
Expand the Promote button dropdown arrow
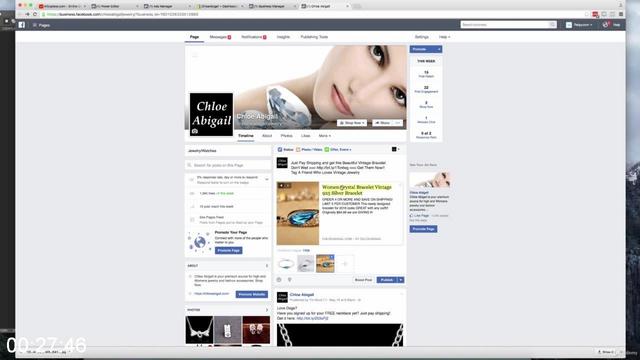click(439, 49)
